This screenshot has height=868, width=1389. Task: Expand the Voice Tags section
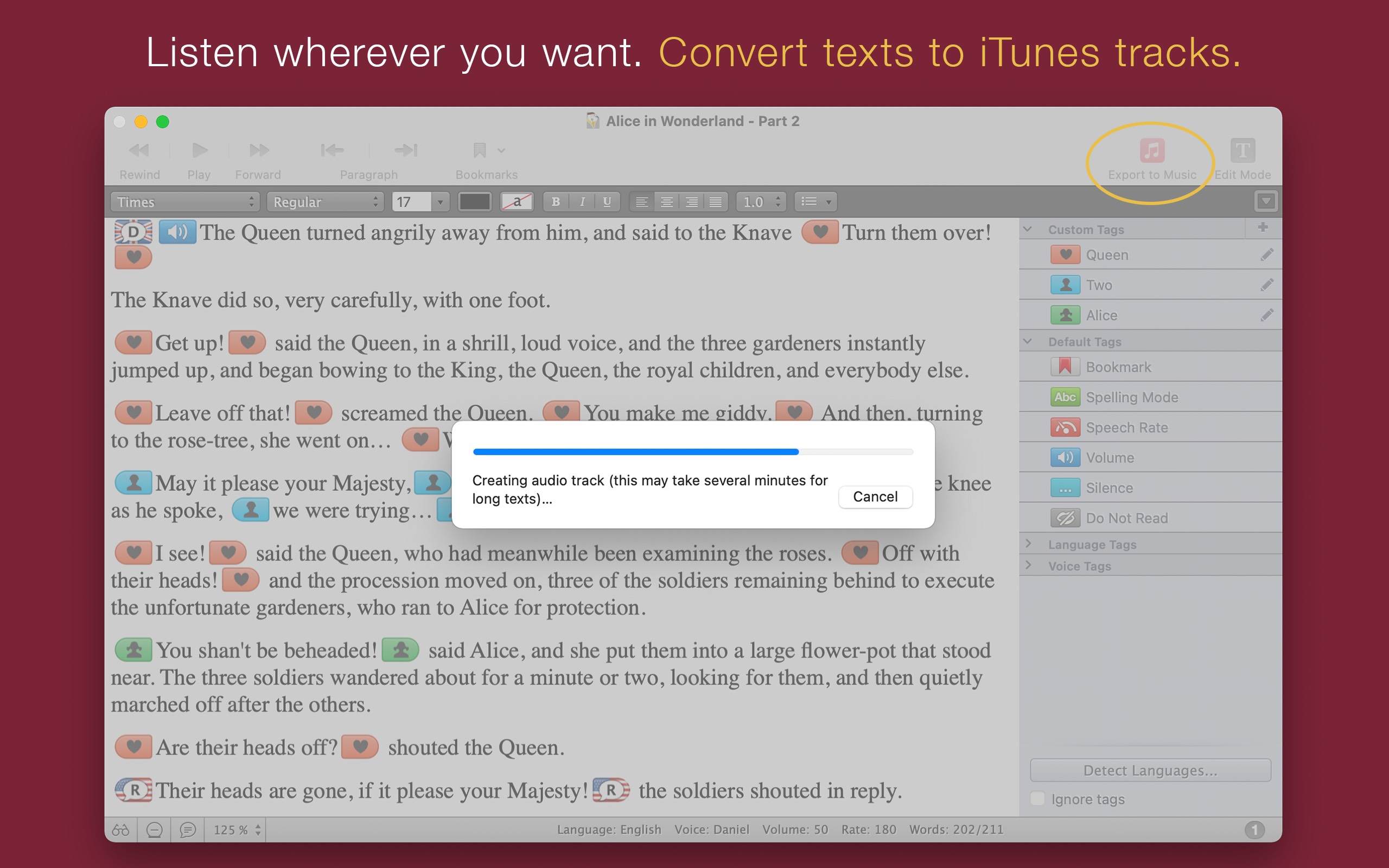pos(1028,565)
